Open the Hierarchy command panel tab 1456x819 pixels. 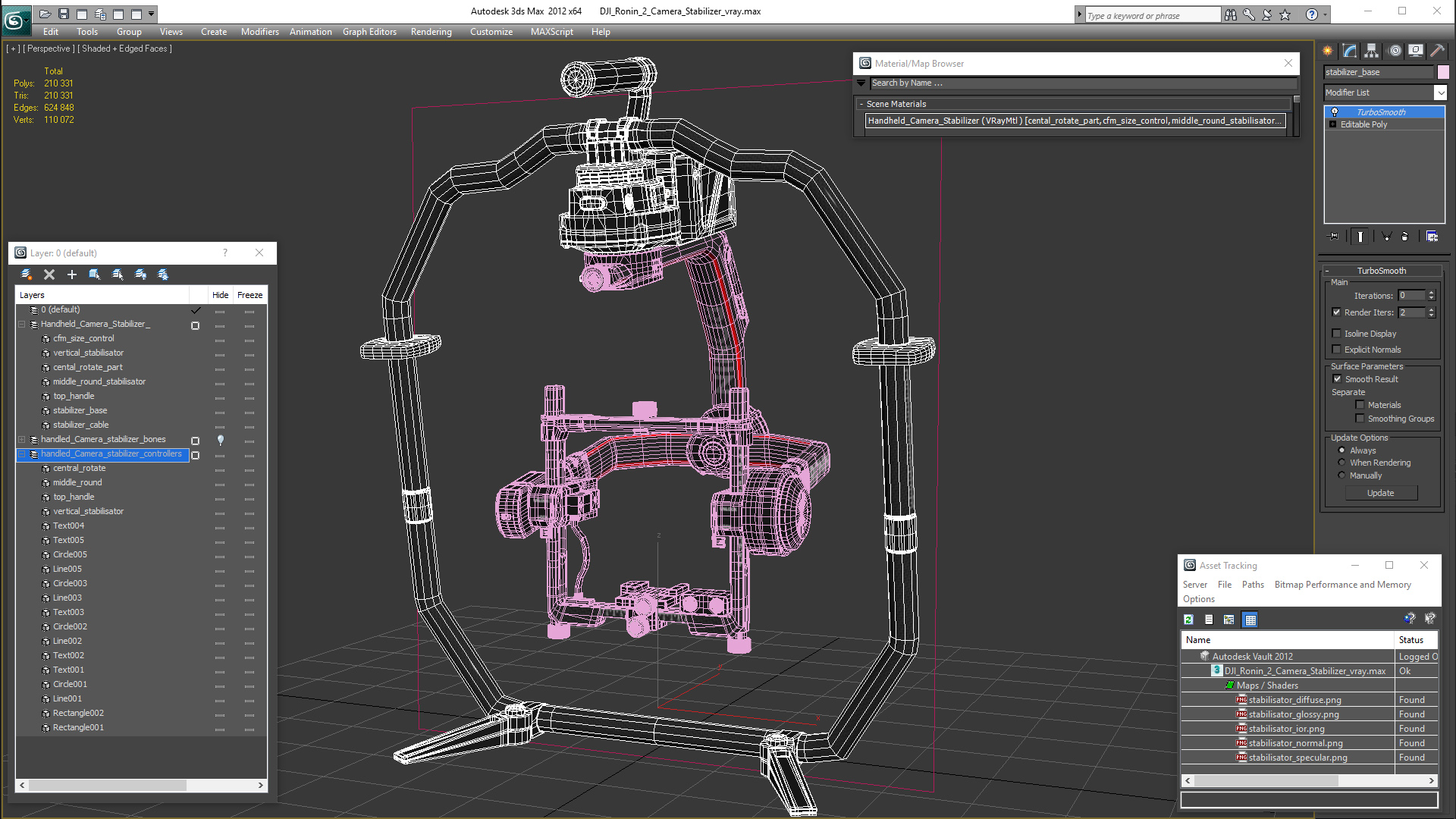point(1372,51)
